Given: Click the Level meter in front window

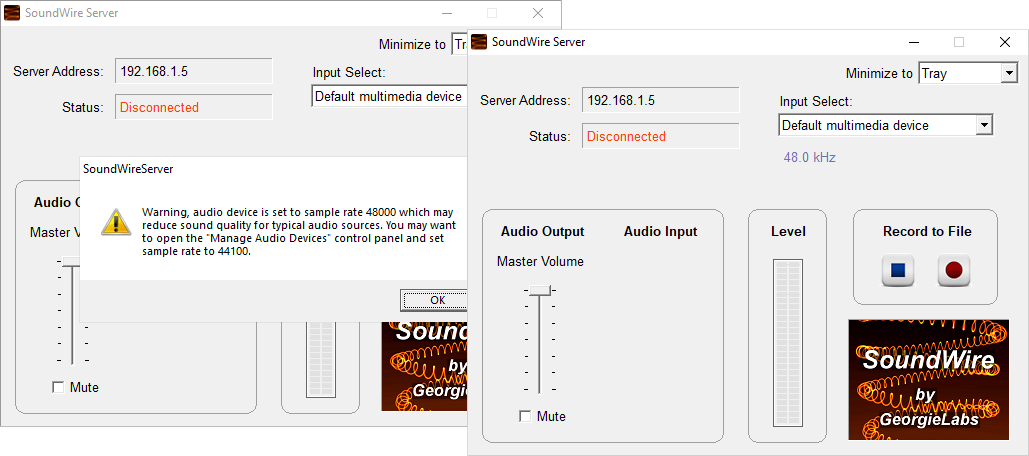Looking at the screenshot, I should pos(787,343).
